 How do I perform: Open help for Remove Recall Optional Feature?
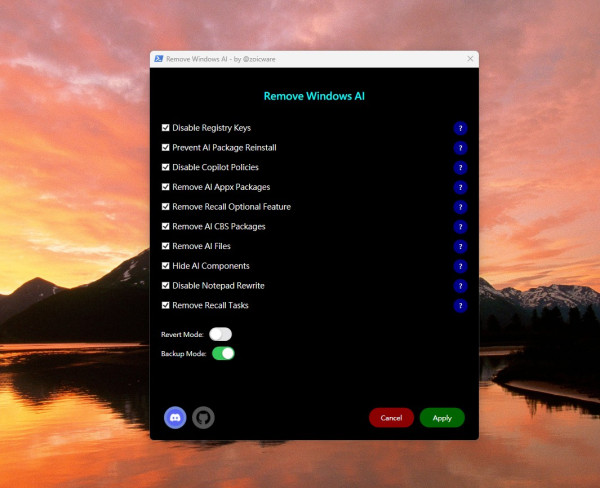(x=460, y=207)
